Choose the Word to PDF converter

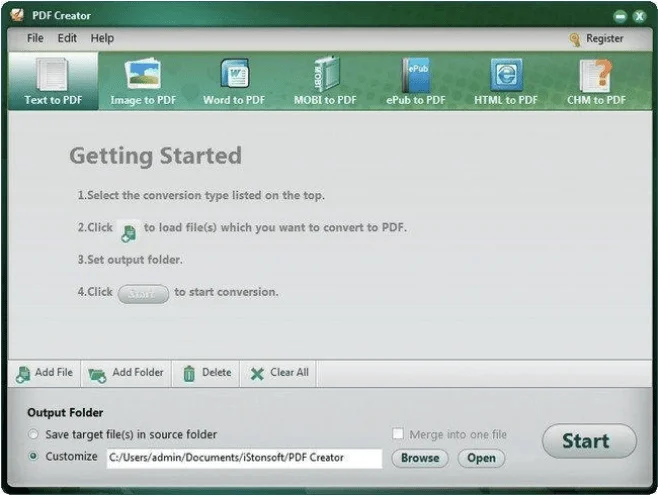click(234, 81)
